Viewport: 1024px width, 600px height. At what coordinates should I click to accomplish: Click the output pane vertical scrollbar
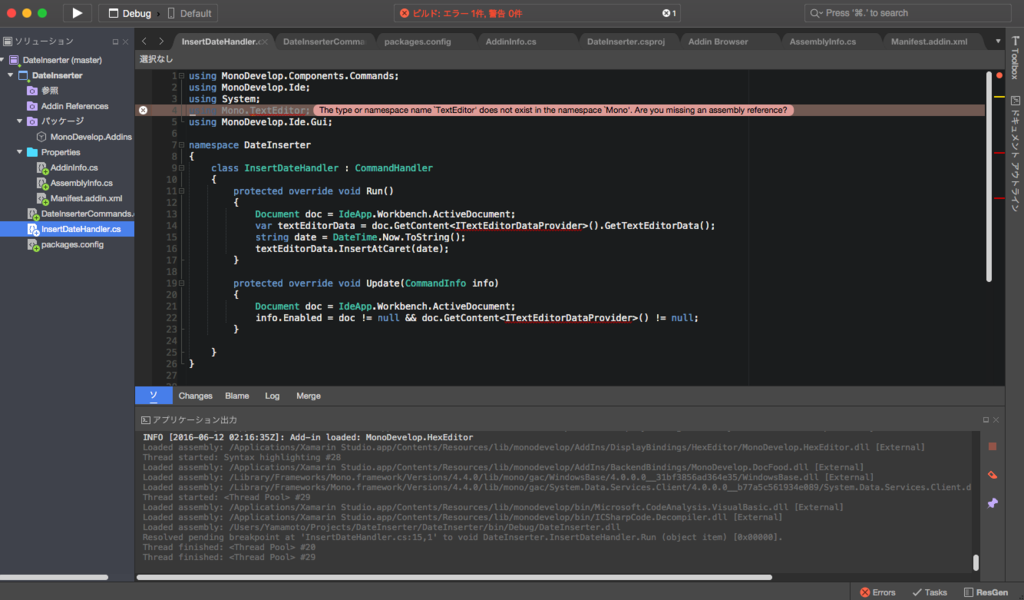(x=976, y=562)
